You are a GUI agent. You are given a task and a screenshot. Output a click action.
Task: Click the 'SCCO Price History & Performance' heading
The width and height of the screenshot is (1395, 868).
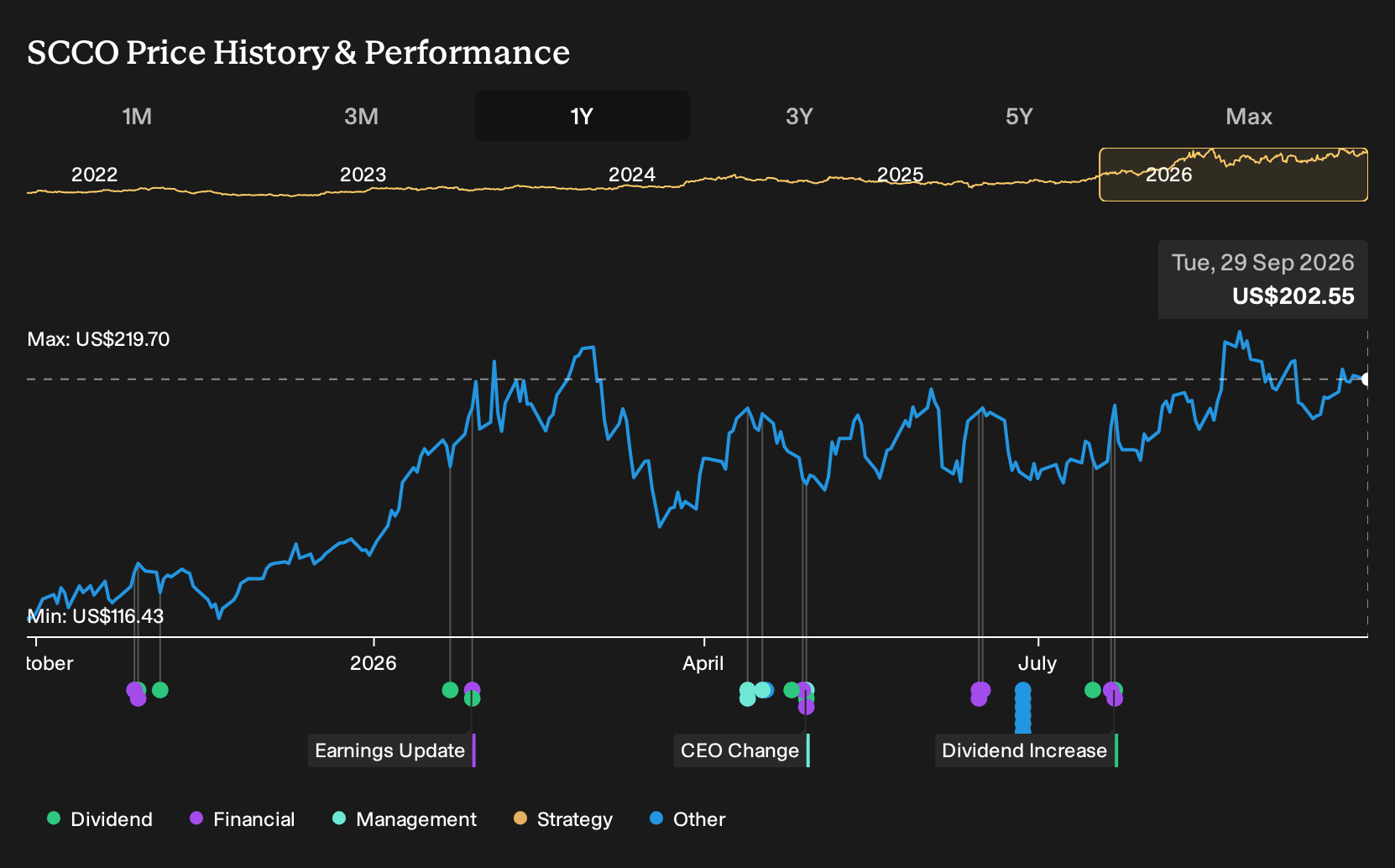click(299, 52)
